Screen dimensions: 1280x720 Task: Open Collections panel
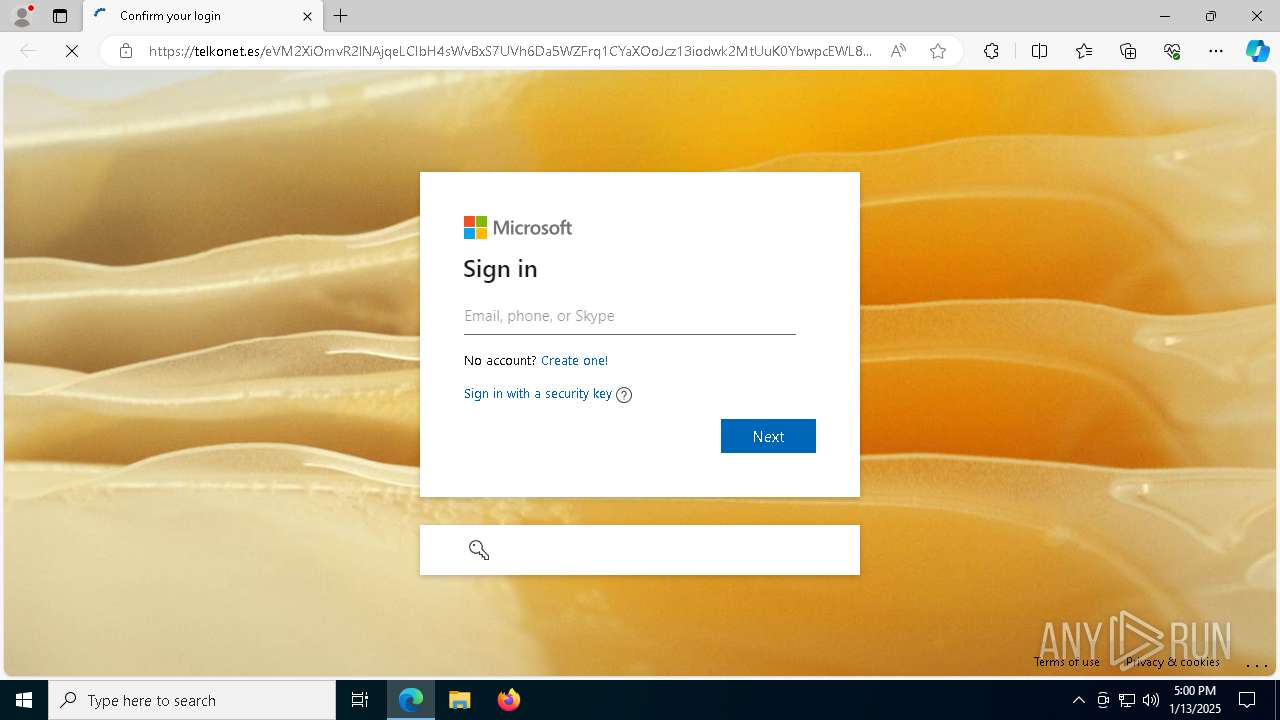point(1128,51)
